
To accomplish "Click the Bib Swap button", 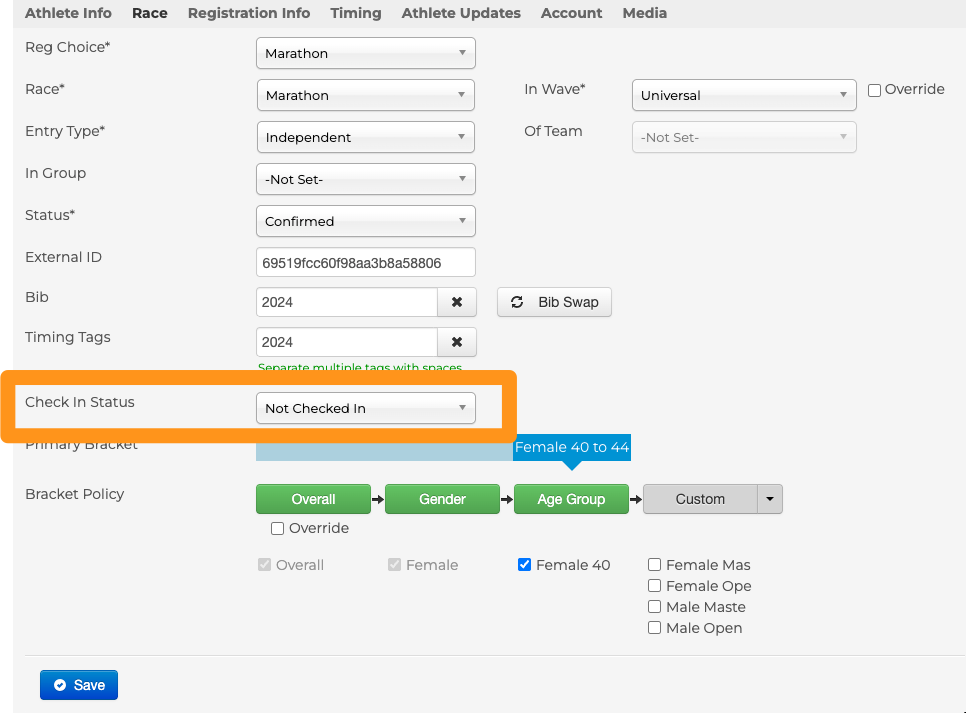I will click(554, 302).
